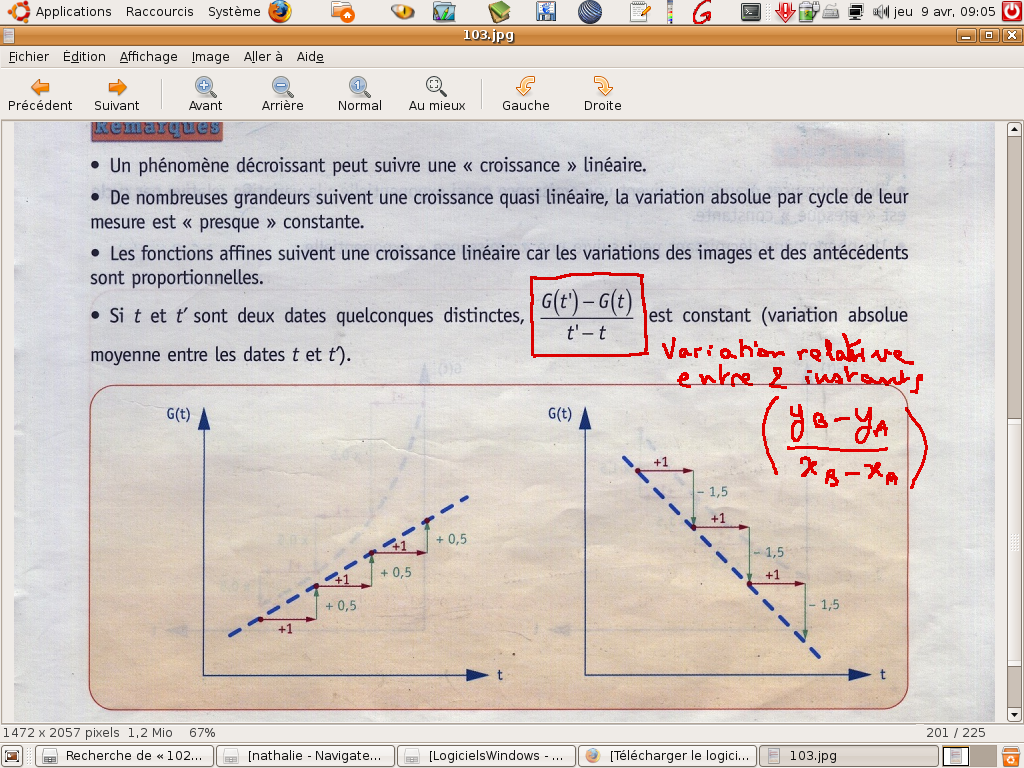The image size is (1024, 768).
Task: Switch to the LogicielsWindows taskbar window
Action: (x=487, y=756)
